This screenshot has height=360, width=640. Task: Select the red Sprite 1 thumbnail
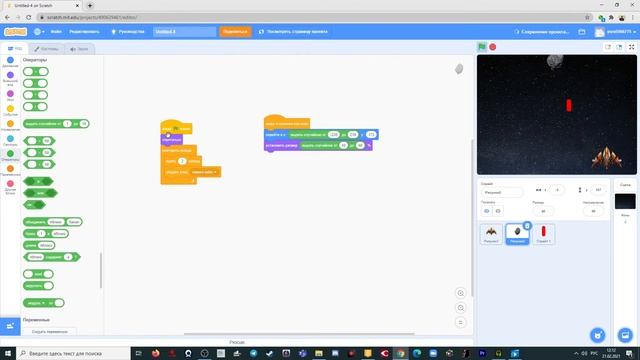point(543,234)
